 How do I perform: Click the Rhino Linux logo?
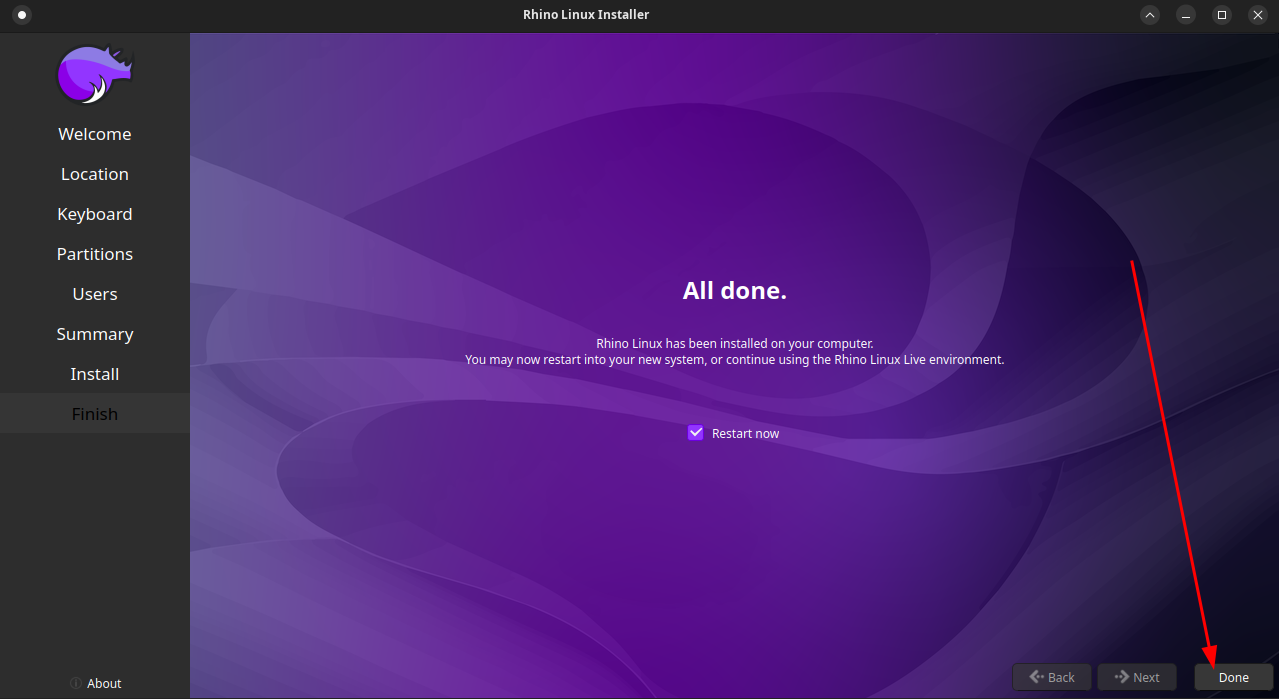point(94,75)
